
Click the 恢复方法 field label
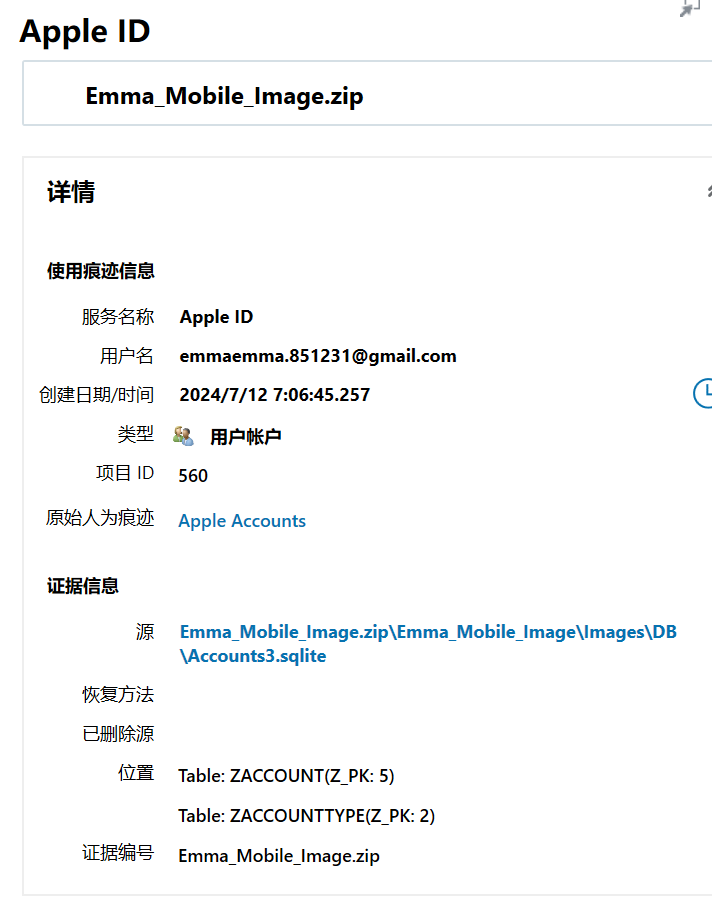click(118, 694)
